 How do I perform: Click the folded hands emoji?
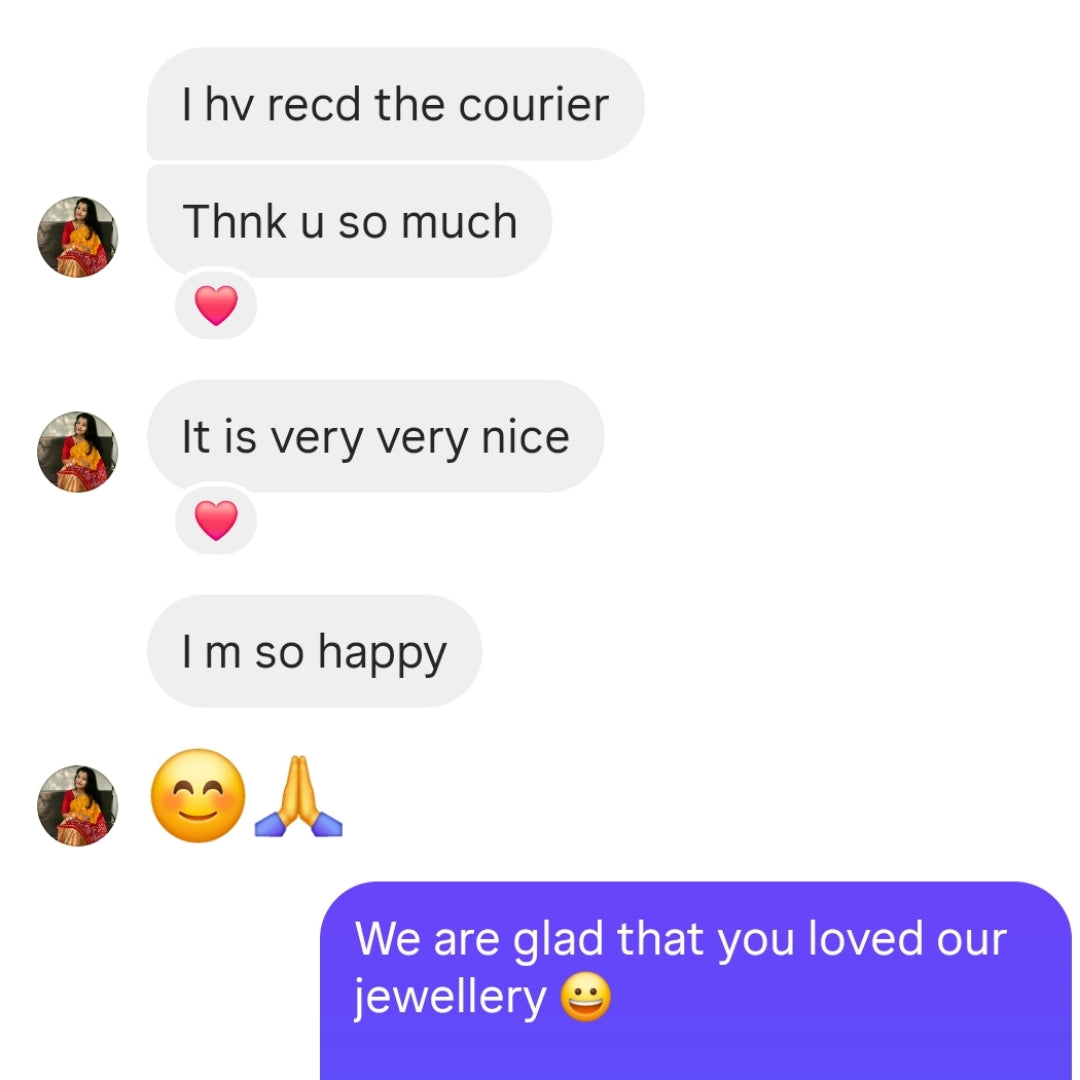pyautogui.click(x=298, y=796)
